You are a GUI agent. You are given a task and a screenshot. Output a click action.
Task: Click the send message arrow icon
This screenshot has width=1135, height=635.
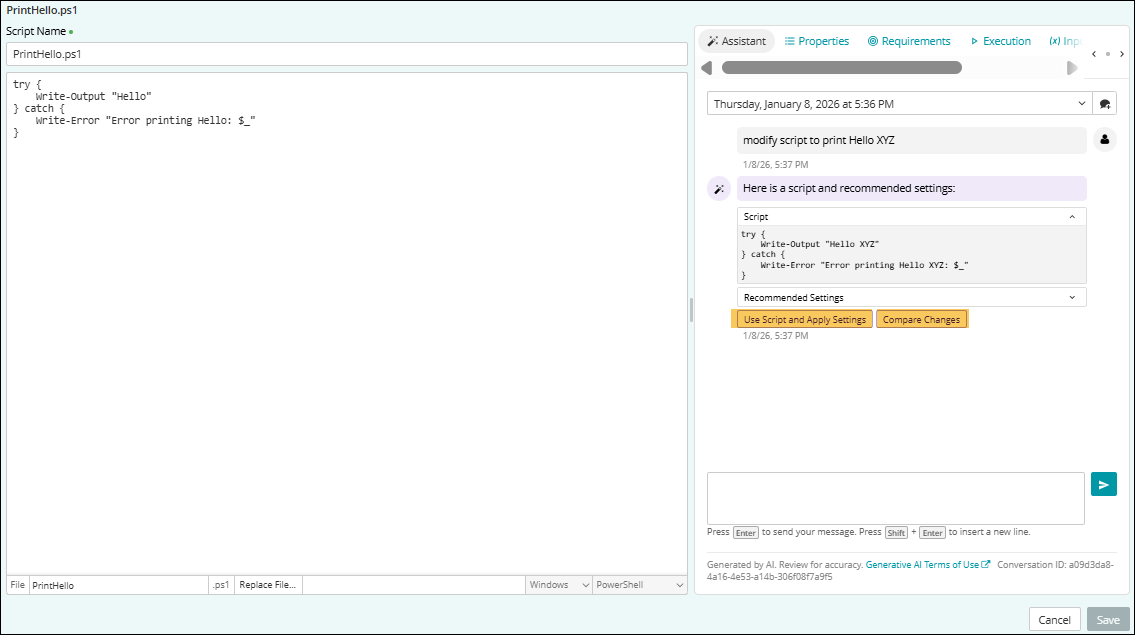pos(1103,485)
